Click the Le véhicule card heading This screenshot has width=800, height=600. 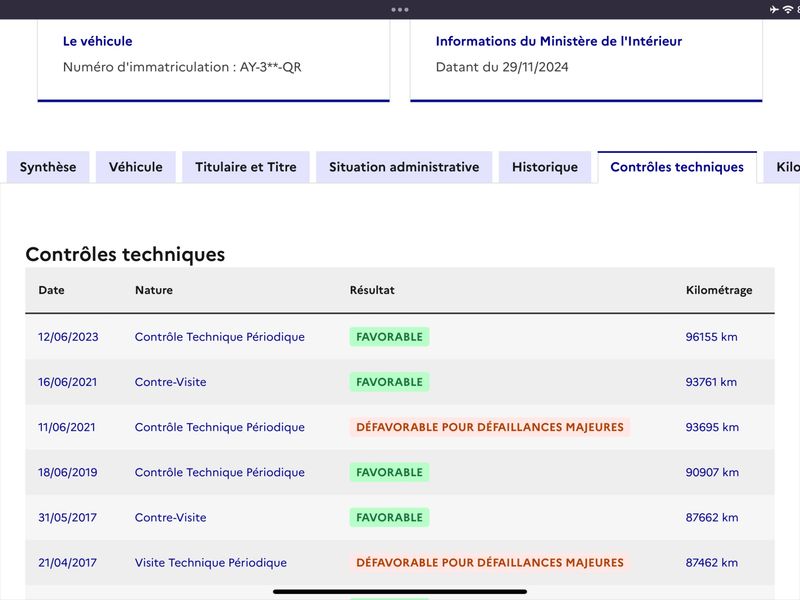[97, 41]
